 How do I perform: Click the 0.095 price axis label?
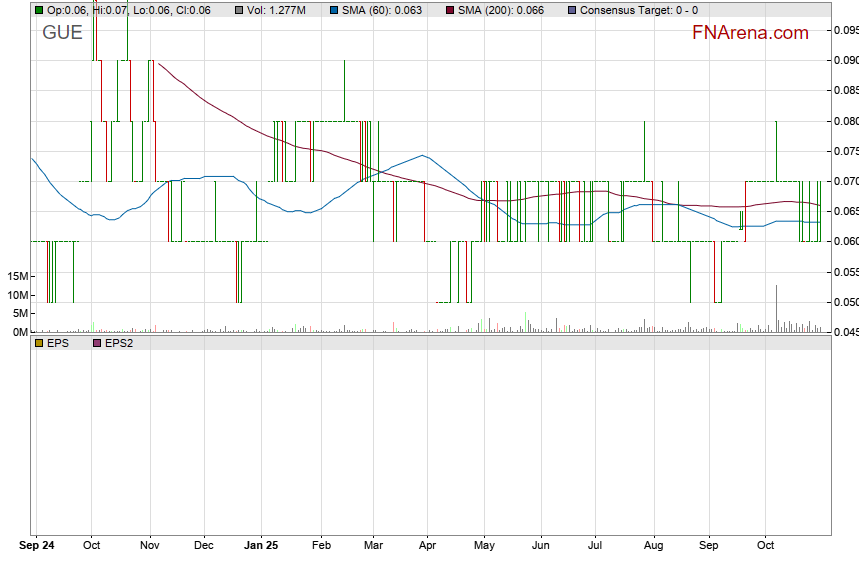[845, 30]
